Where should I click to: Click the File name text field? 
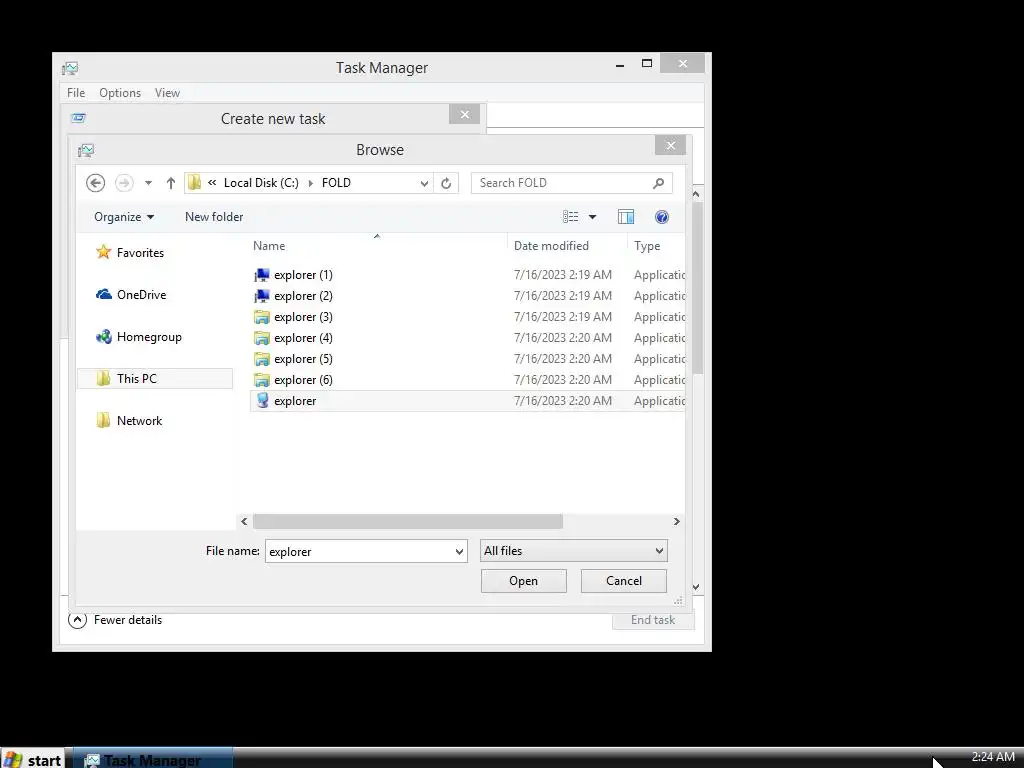pos(359,551)
